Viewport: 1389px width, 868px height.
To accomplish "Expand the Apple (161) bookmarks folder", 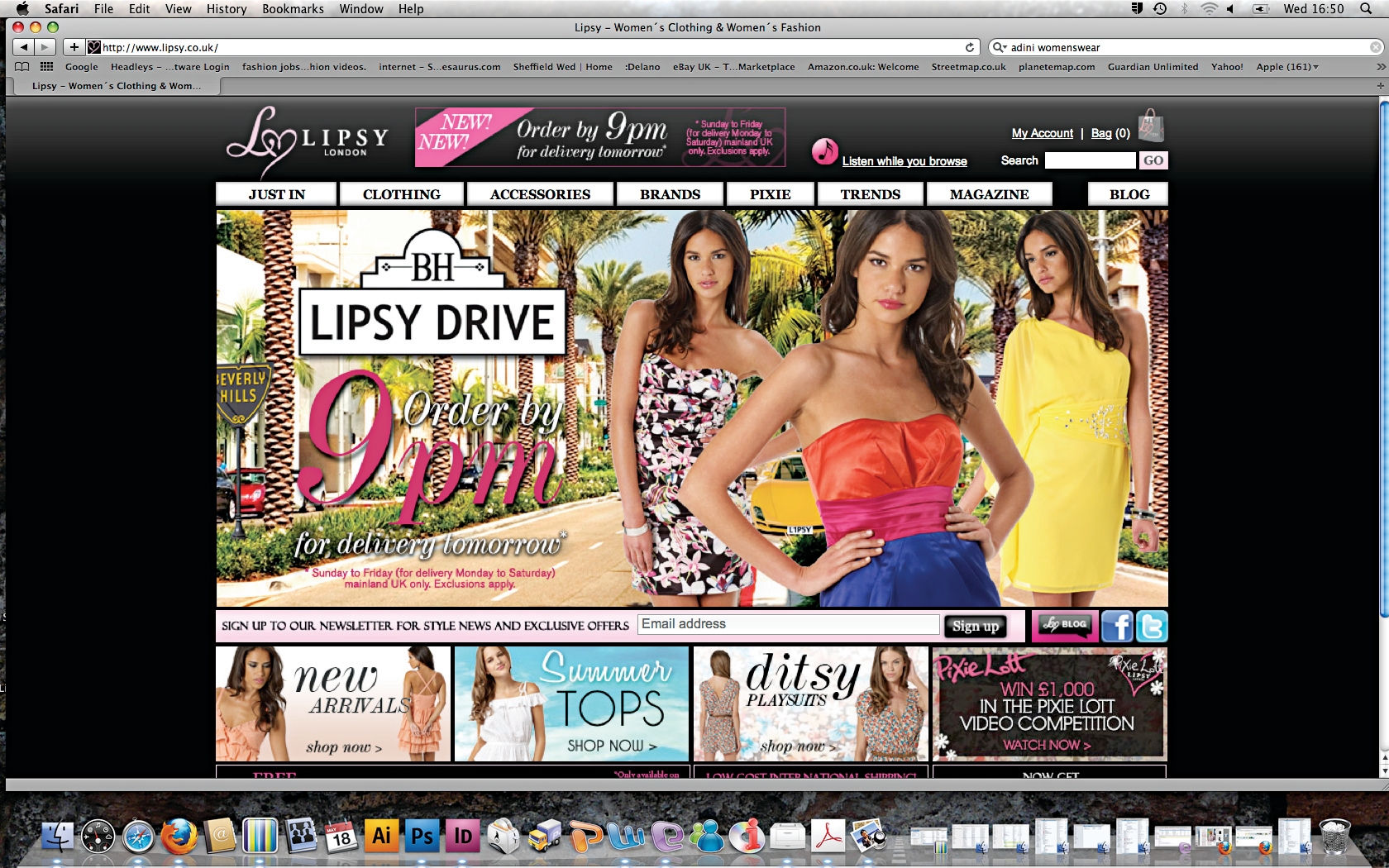I will tap(1287, 67).
